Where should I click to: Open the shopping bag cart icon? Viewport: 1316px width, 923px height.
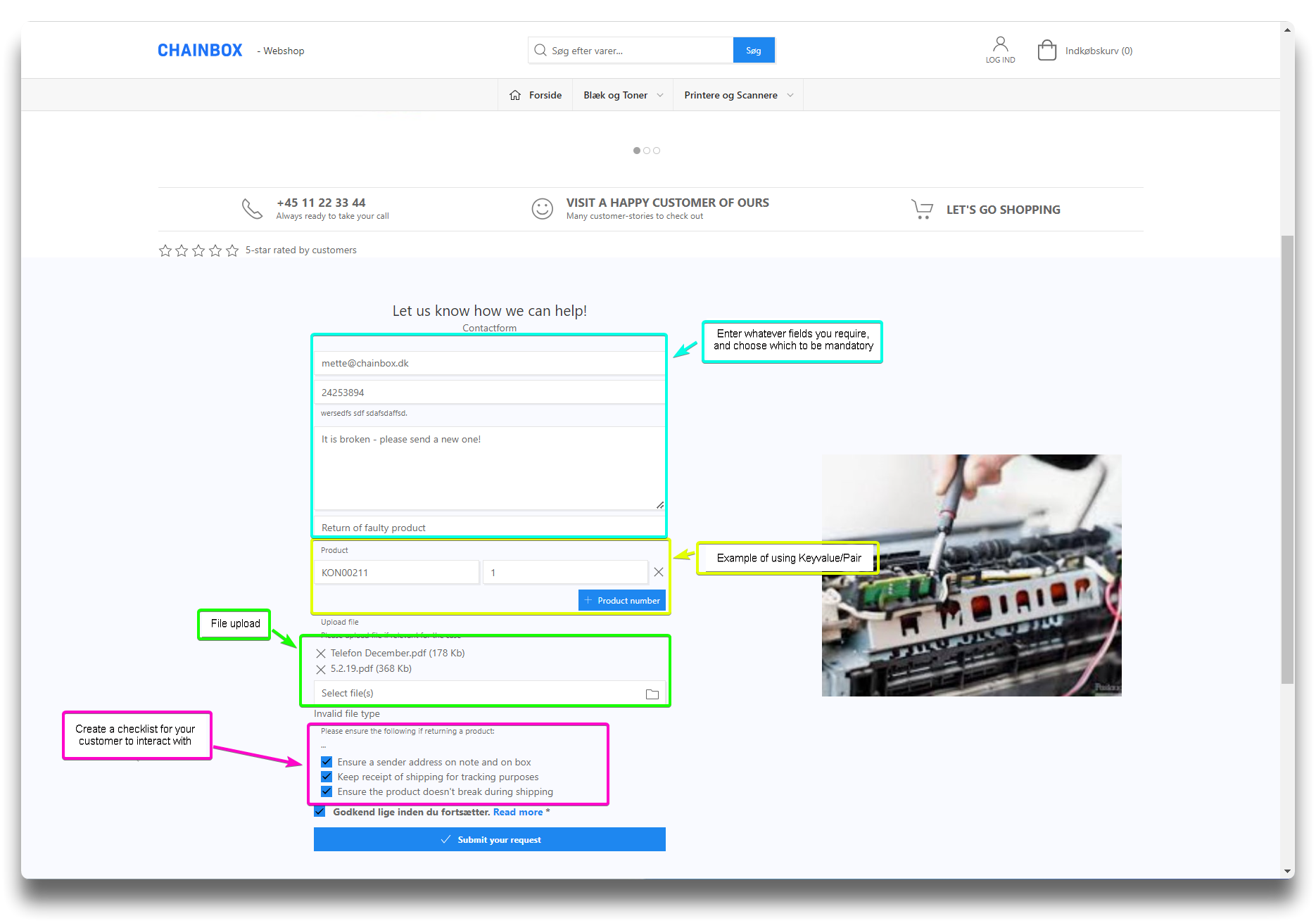point(1046,51)
